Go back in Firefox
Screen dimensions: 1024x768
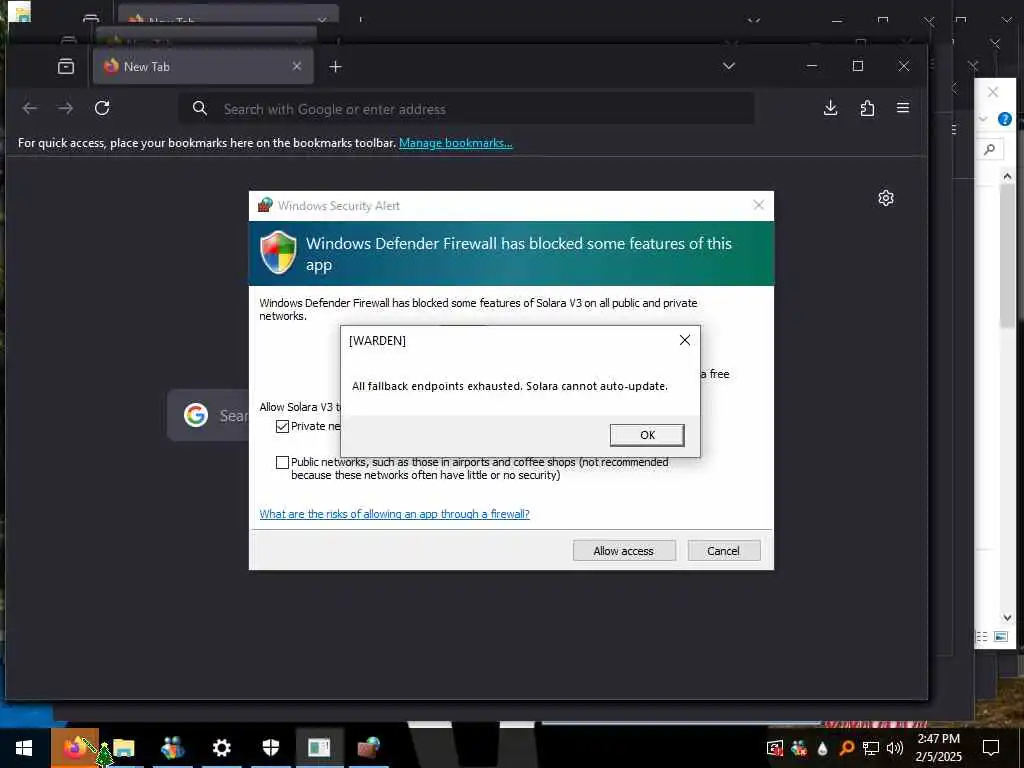[30, 108]
